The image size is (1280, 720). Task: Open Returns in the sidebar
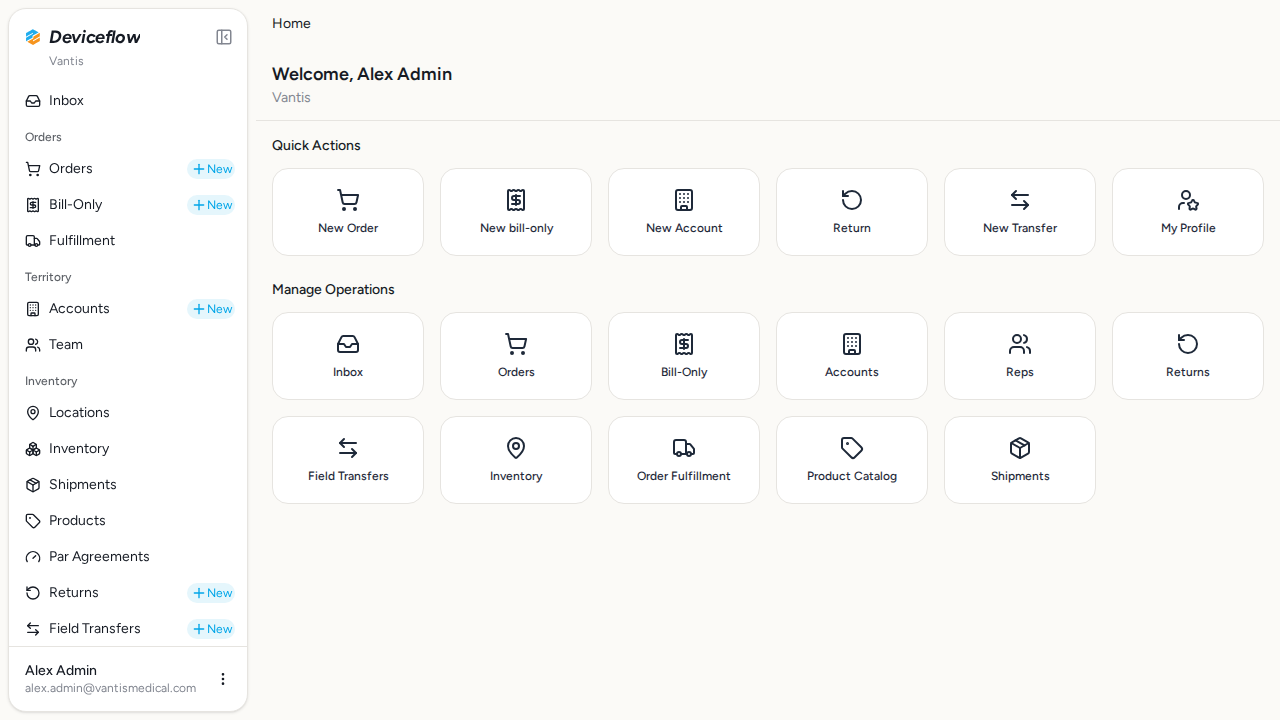[x=100, y=593]
